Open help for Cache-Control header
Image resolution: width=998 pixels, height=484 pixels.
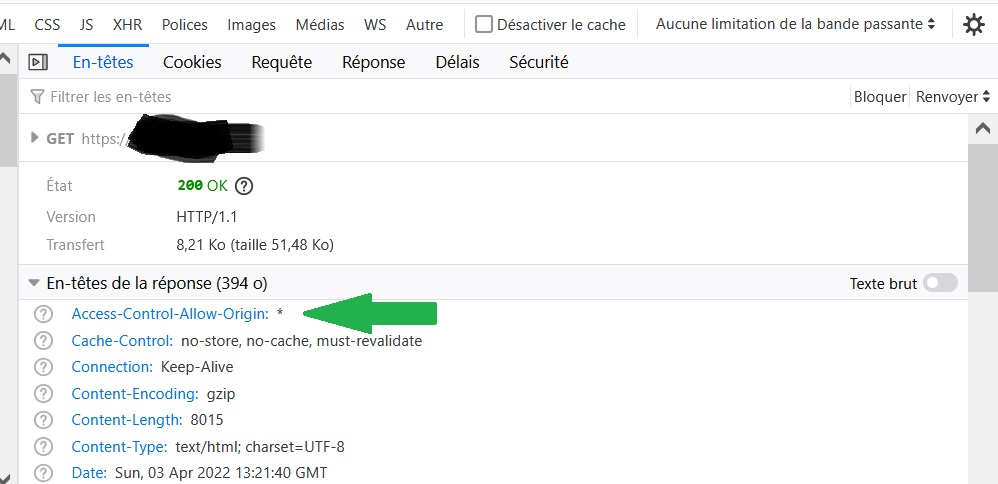pos(43,341)
